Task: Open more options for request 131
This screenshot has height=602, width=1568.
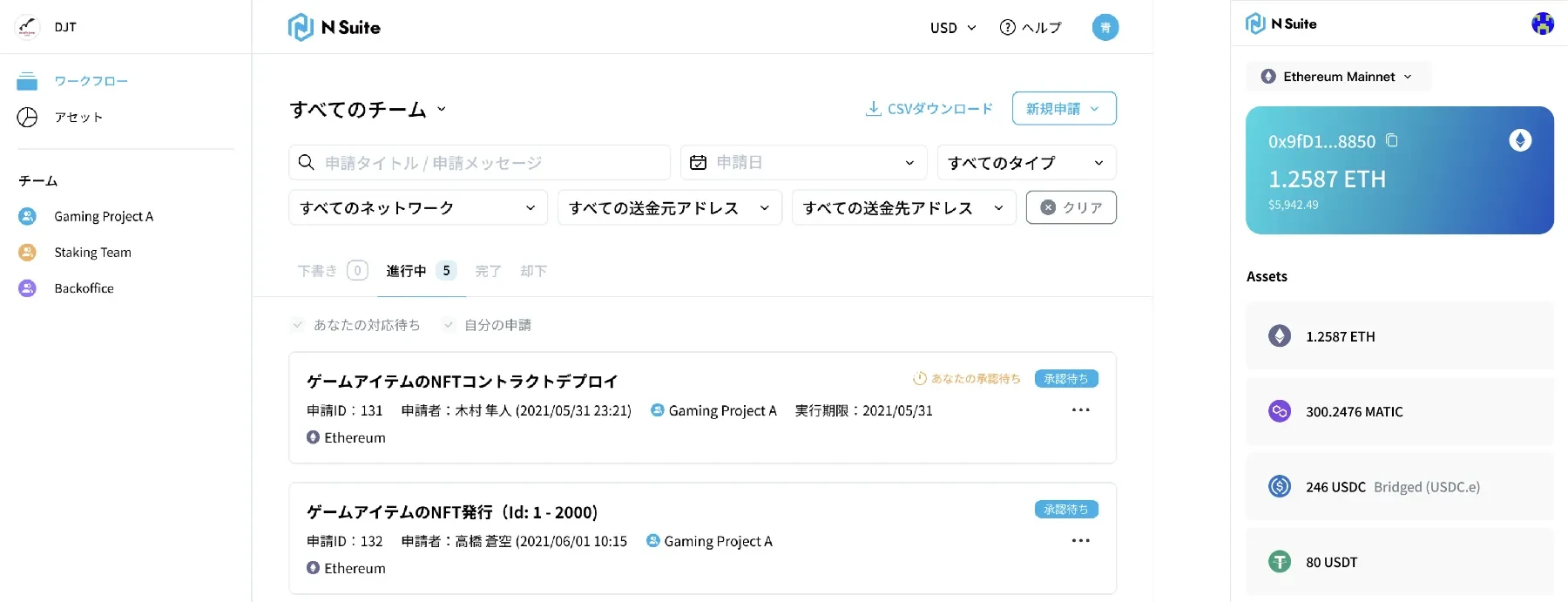Action: click(x=1081, y=410)
